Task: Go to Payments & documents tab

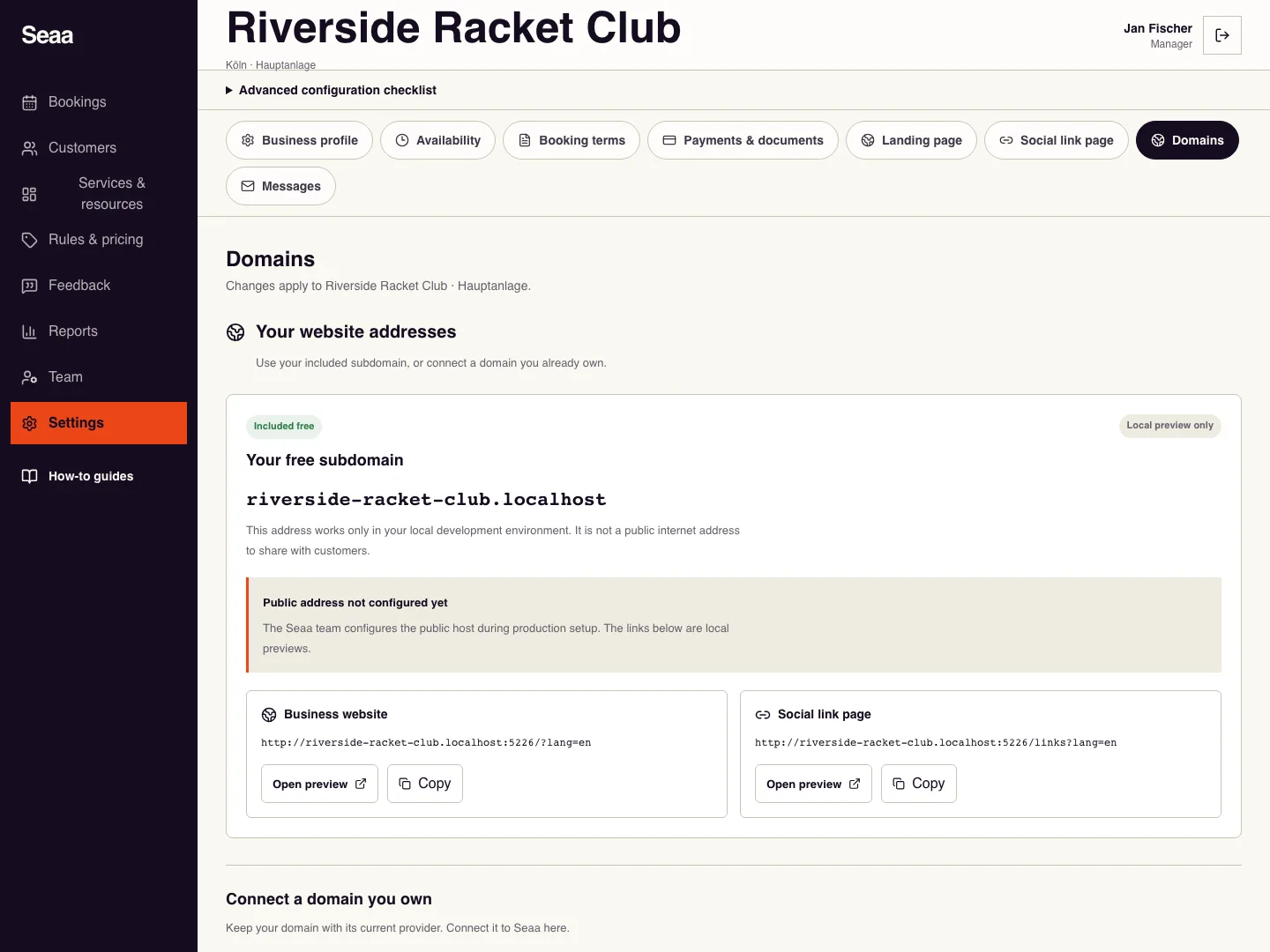Action: (743, 140)
